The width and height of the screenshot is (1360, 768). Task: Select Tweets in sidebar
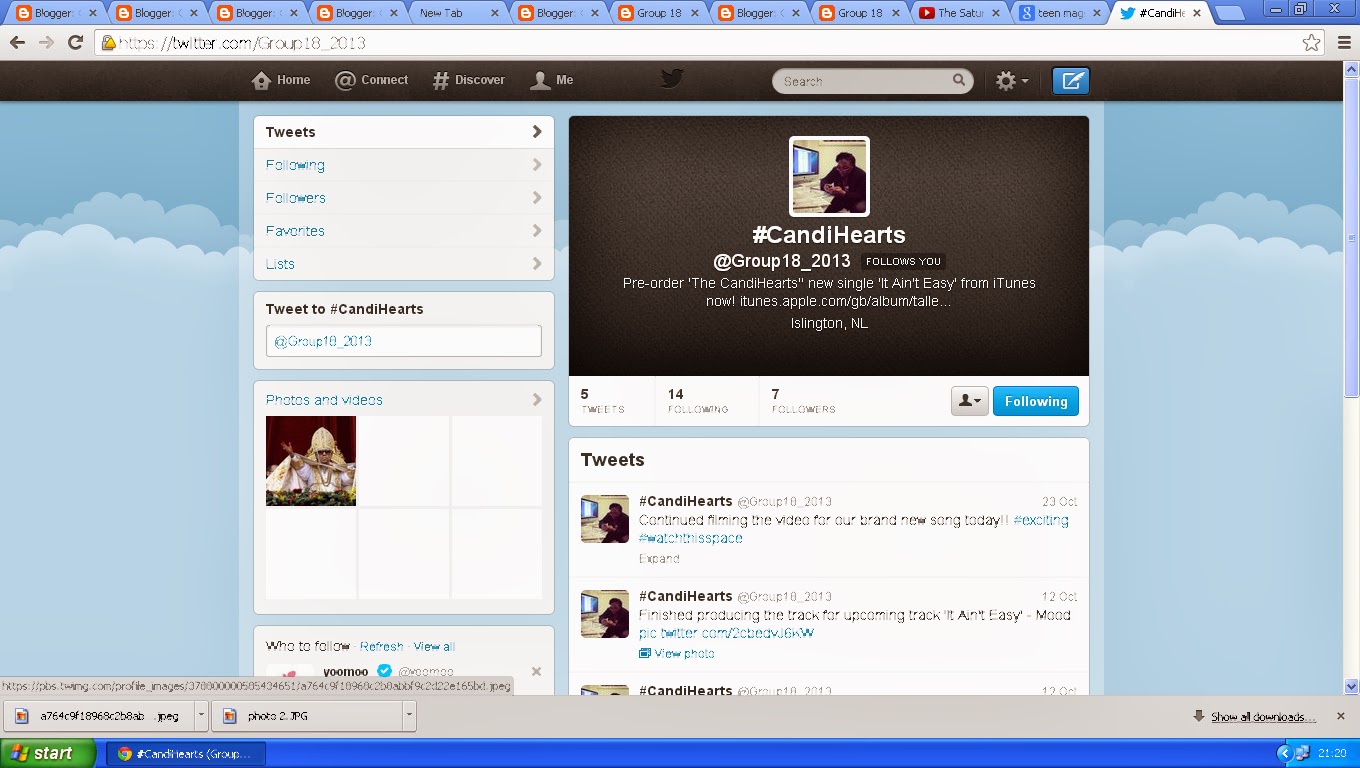404,132
